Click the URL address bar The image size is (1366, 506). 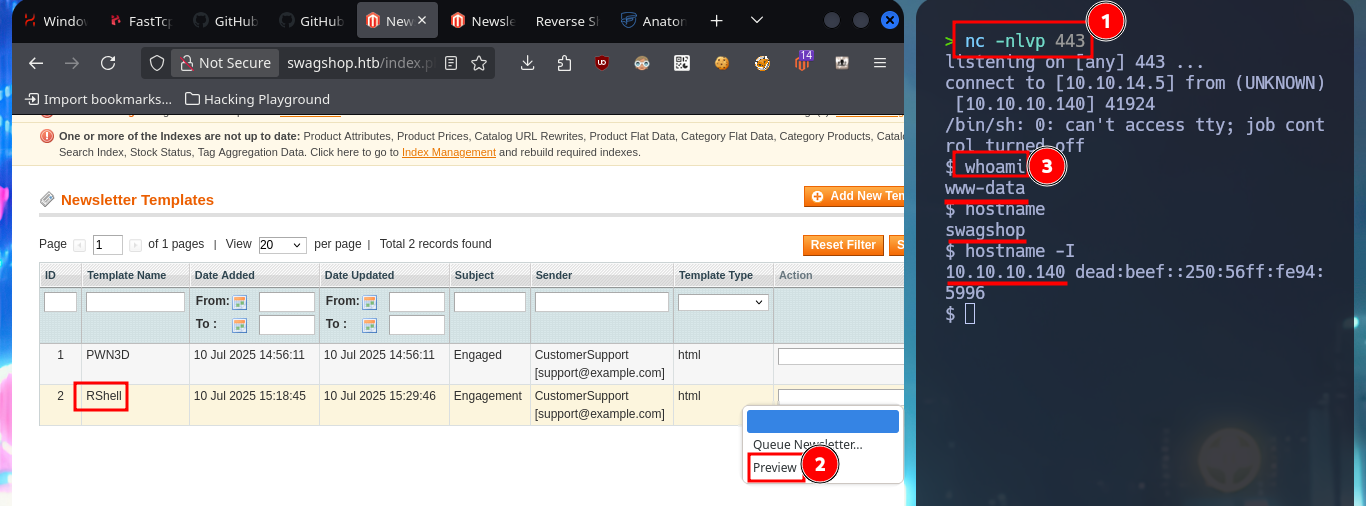coord(359,63)
